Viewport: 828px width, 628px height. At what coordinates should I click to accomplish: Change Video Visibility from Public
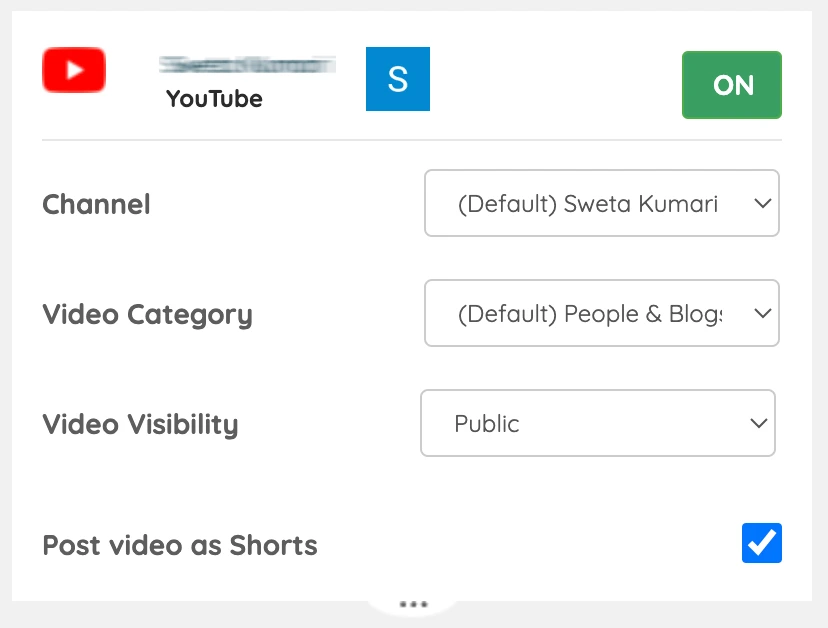click(x=598, y=423)
